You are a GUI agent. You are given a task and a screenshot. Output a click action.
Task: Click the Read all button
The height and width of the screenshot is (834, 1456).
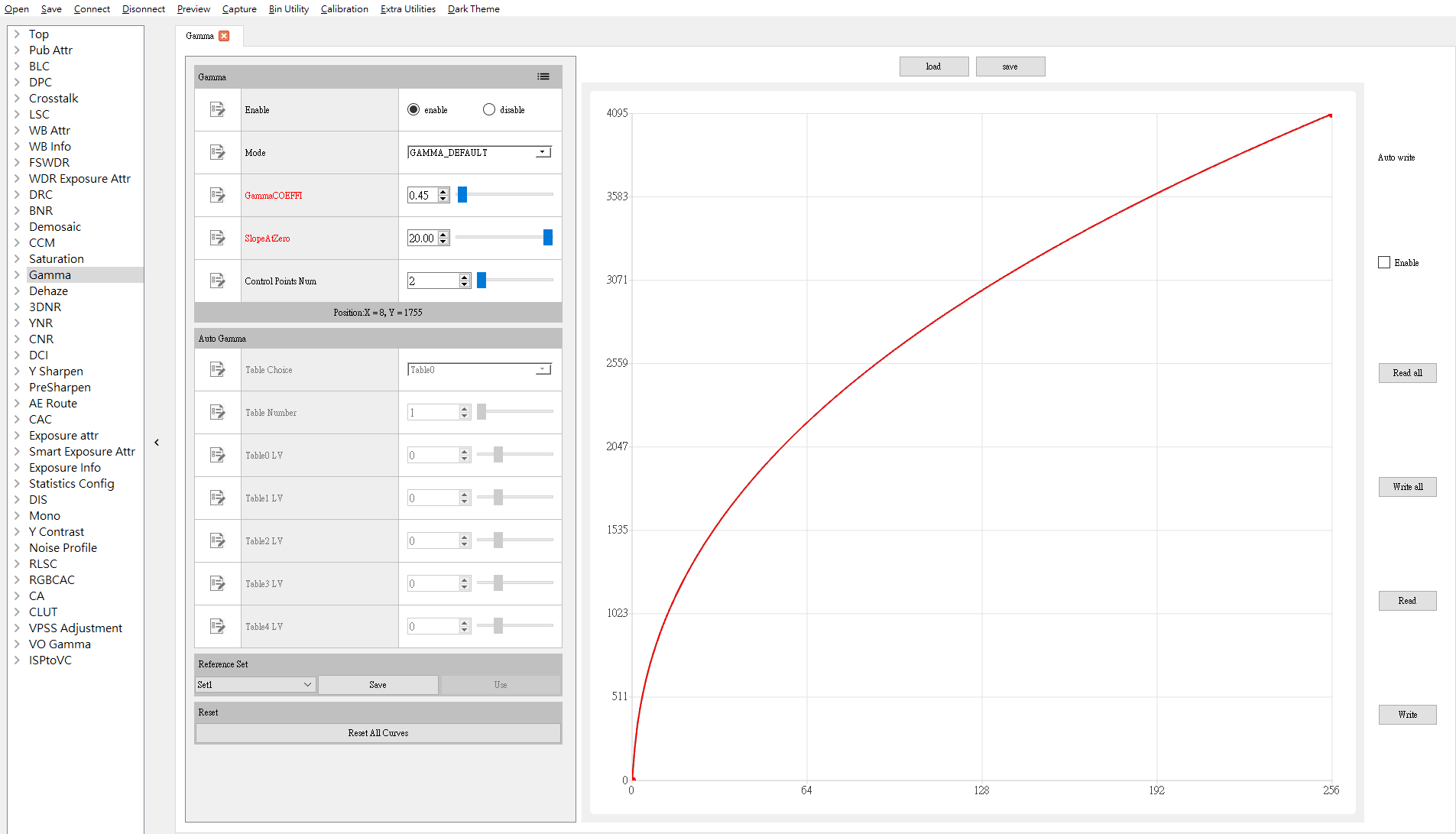(x=1407, y=373)
